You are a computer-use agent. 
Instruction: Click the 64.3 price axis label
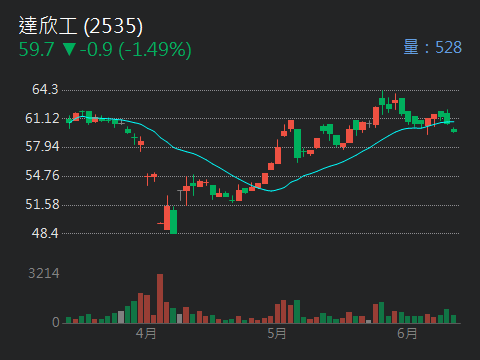click(x=45, y=89)
